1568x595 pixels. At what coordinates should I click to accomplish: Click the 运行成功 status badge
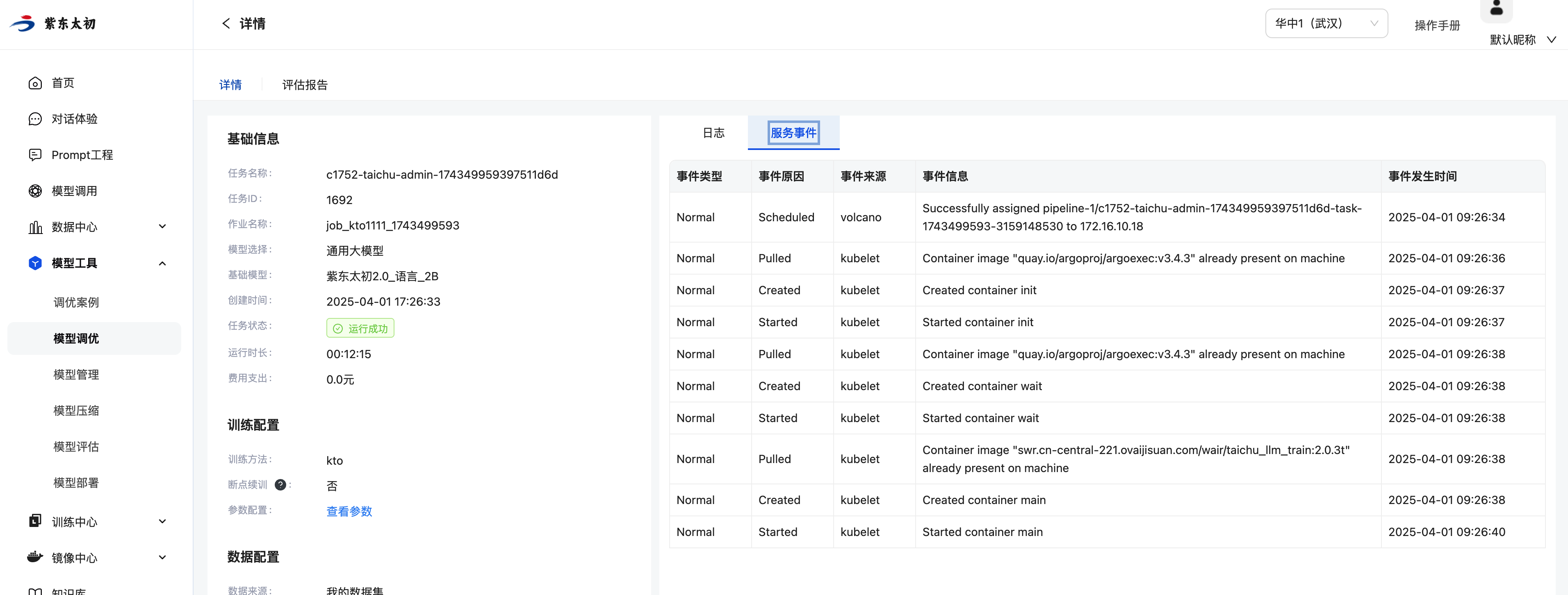pos(360,329)
